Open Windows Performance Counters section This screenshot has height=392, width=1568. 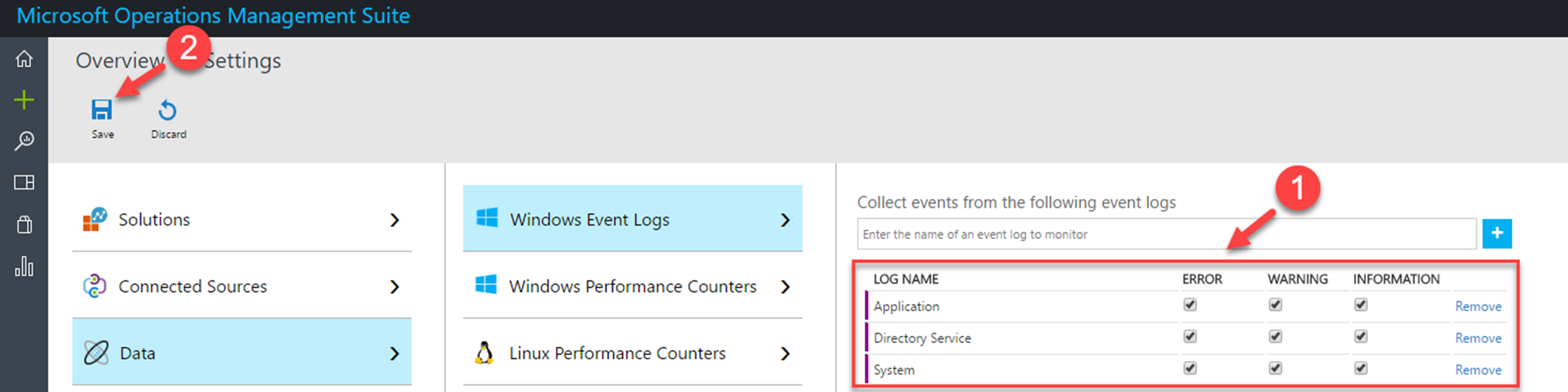click(x=632, y=286)
